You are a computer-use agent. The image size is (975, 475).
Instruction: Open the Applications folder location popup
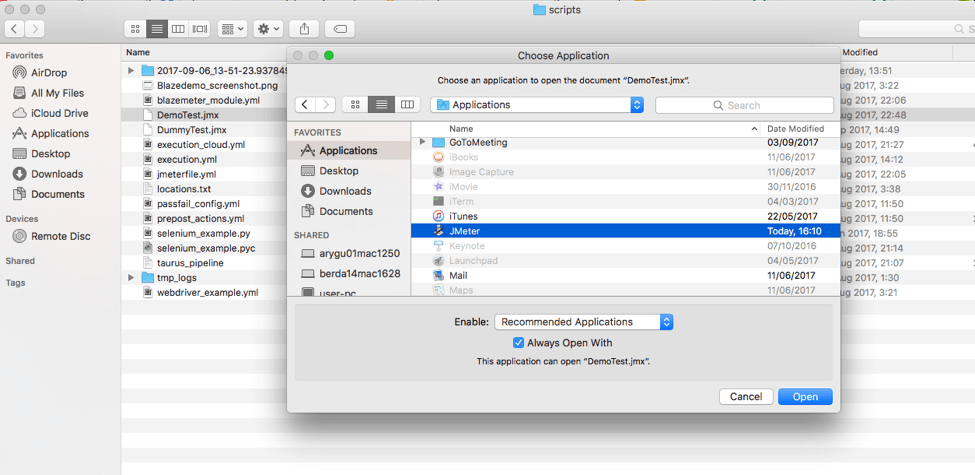(537, 105)
